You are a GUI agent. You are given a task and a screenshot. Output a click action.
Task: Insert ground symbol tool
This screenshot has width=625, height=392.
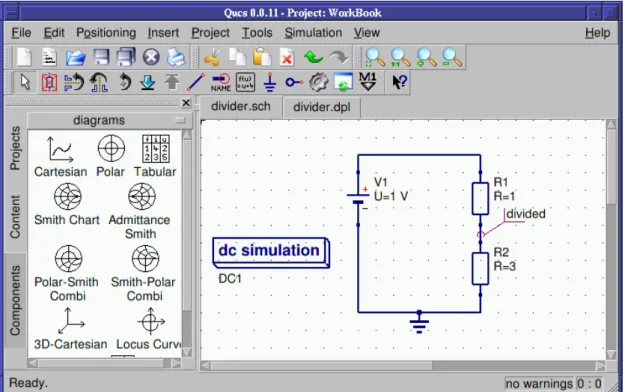270,82
